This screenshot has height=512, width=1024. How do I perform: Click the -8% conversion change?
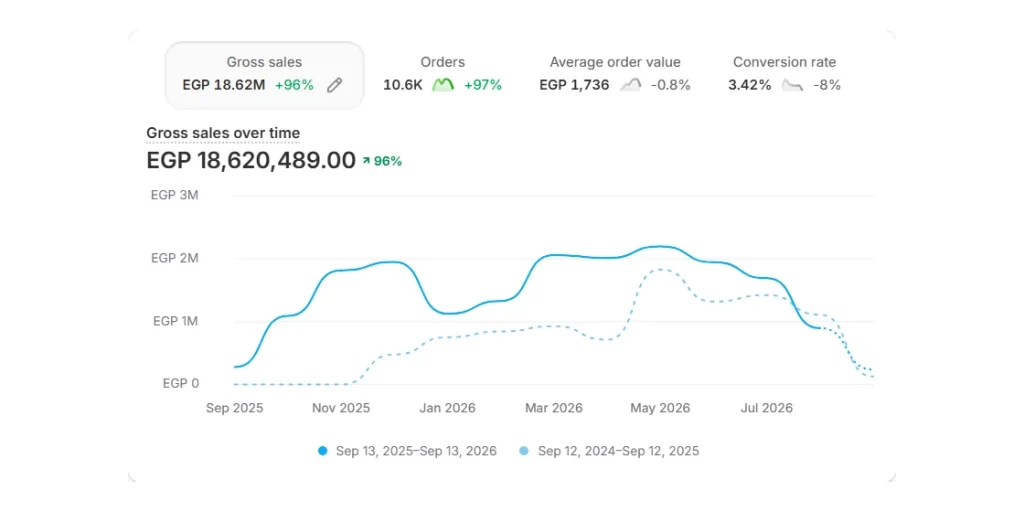(x=826, y=85)
